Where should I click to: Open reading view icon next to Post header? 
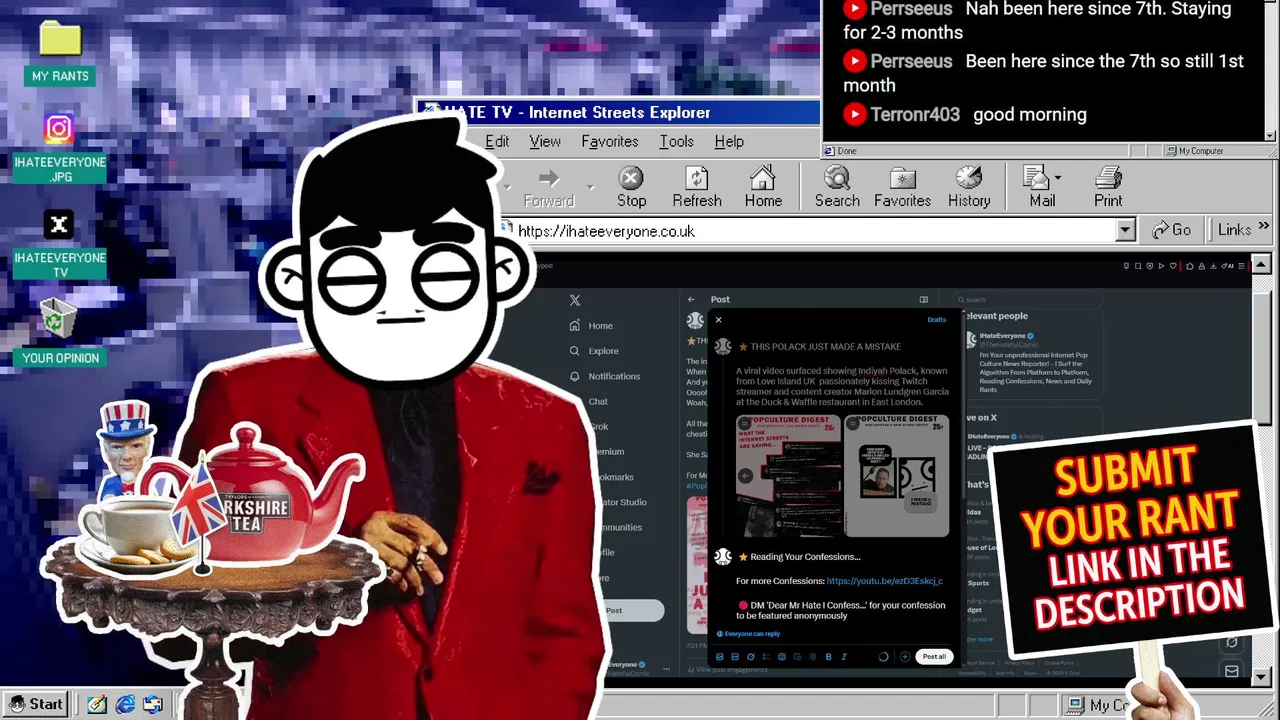click(924, 299)
